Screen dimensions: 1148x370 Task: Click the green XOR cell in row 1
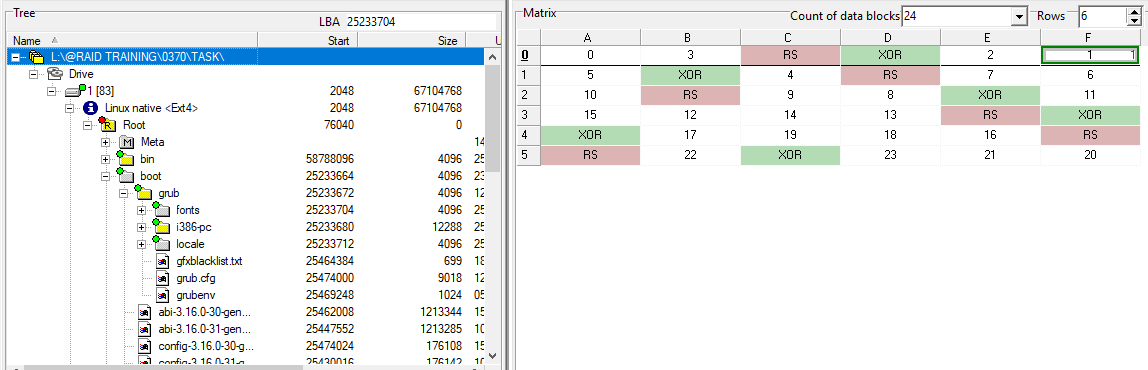tap(690, 74)
